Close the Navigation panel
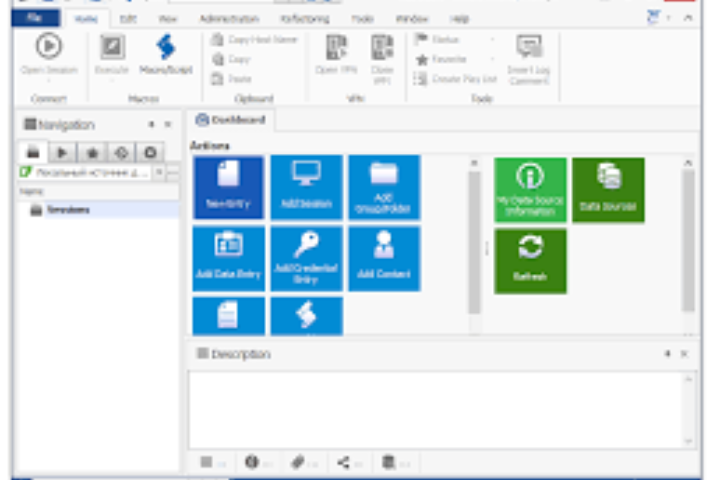 point(168,124)
